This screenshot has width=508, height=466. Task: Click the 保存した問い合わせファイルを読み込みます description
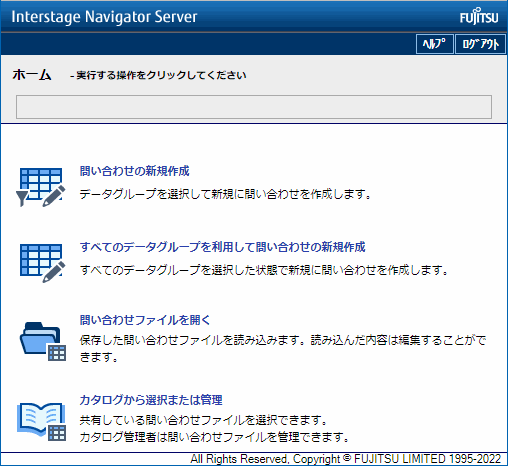pos(283,349)
